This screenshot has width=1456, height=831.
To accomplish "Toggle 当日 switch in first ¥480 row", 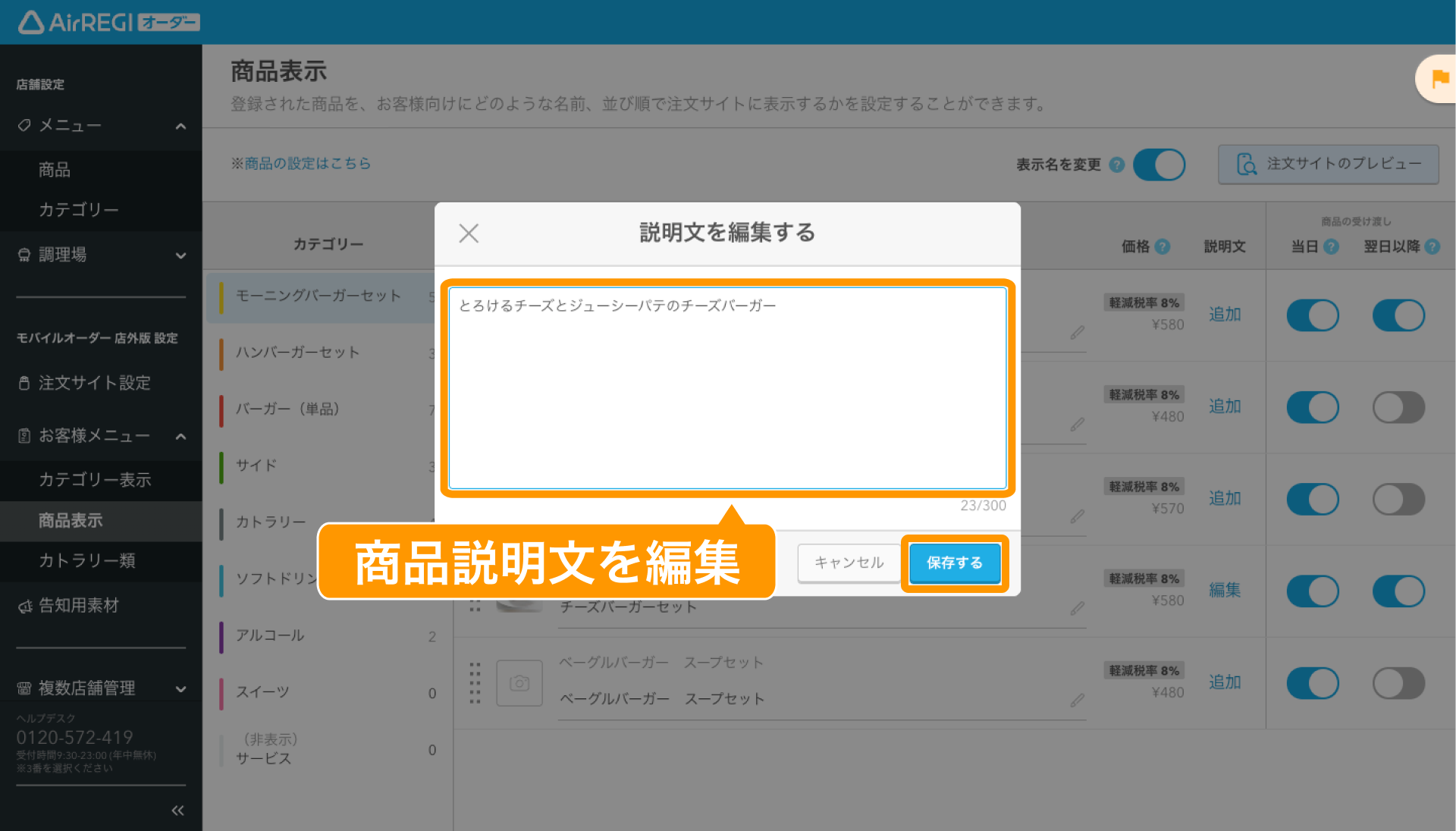I will point(1313,407).
